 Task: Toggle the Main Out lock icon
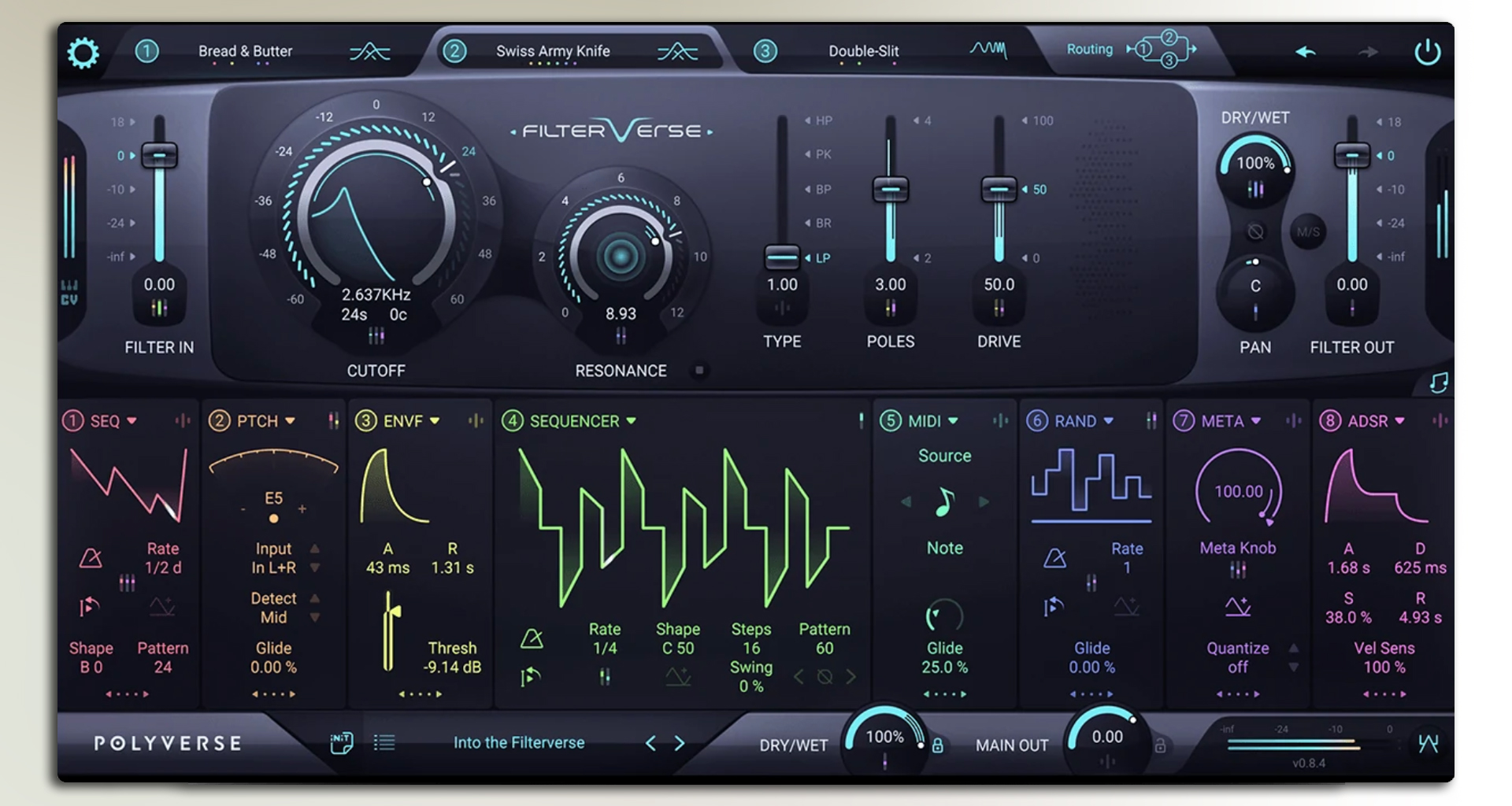1160,745
